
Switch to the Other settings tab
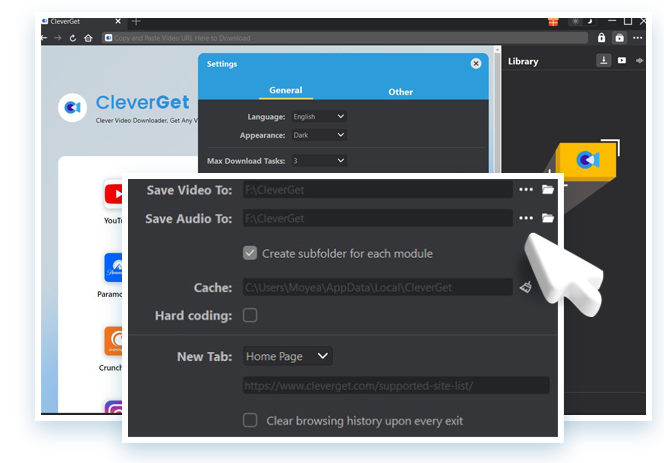[x=400, y=92]
